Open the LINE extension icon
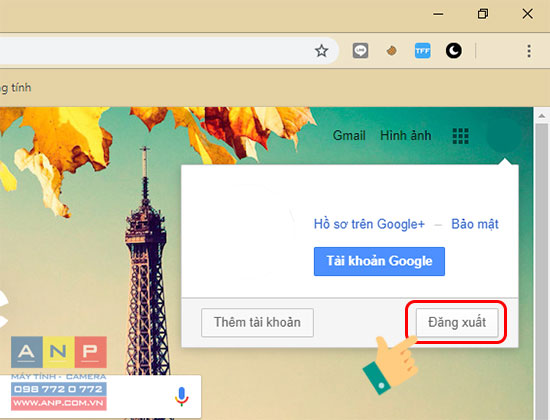The image size is (550, 420). coord(360,51)
